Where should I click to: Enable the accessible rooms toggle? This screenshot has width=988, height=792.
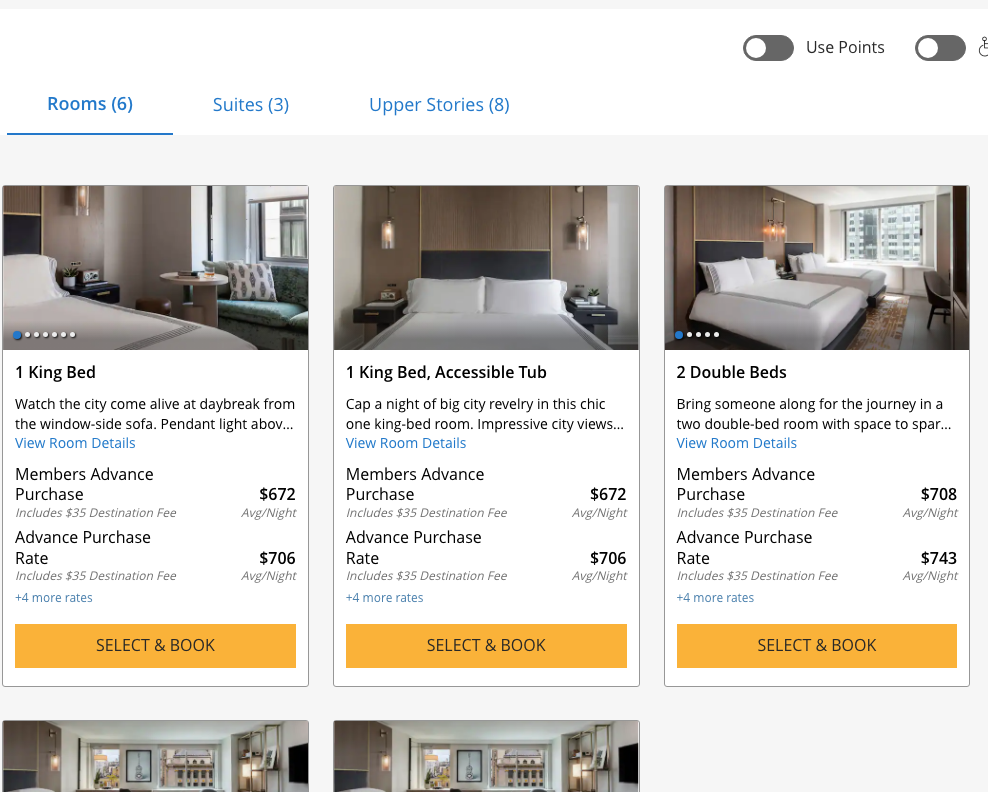coord(940,48)
